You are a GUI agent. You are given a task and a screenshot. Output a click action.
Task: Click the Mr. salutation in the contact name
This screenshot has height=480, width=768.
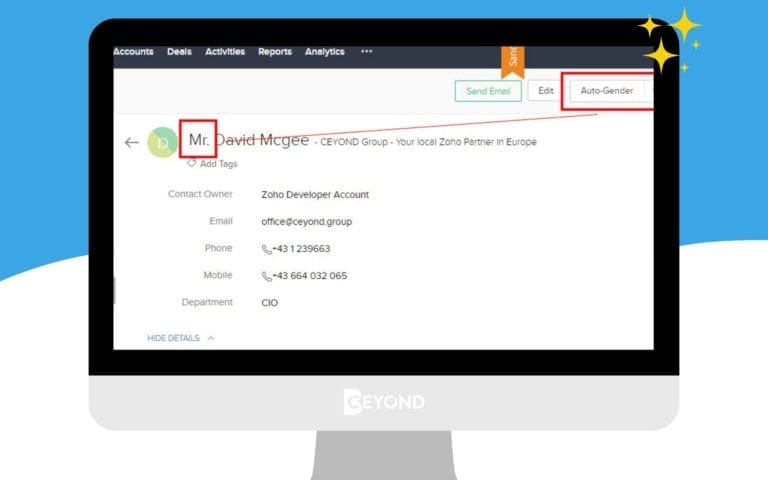pyautogui.click(x=199, y=140)
